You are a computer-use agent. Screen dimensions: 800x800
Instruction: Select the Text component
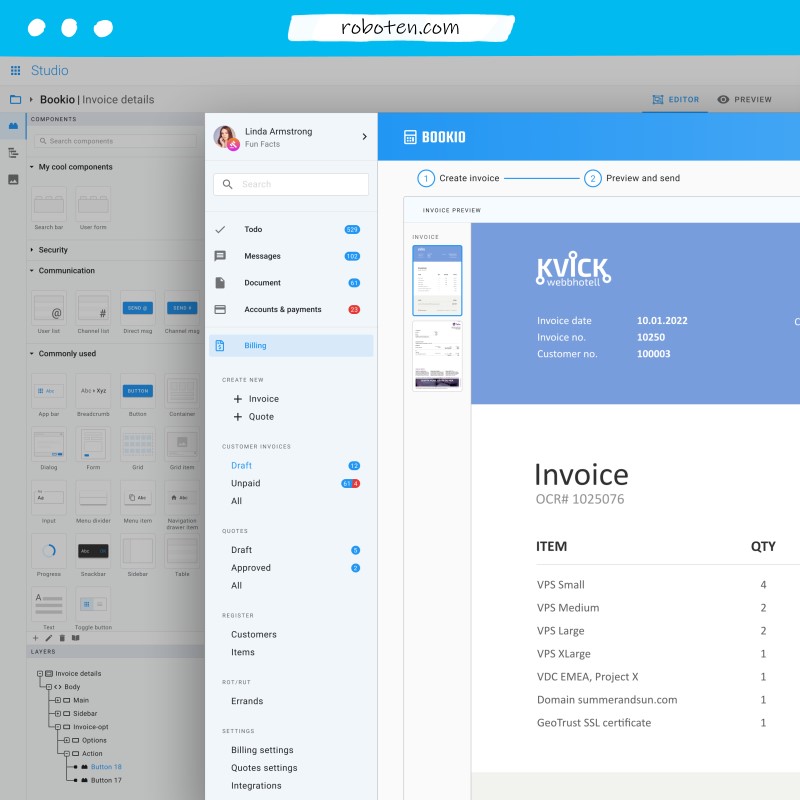[x=49, y=609]
